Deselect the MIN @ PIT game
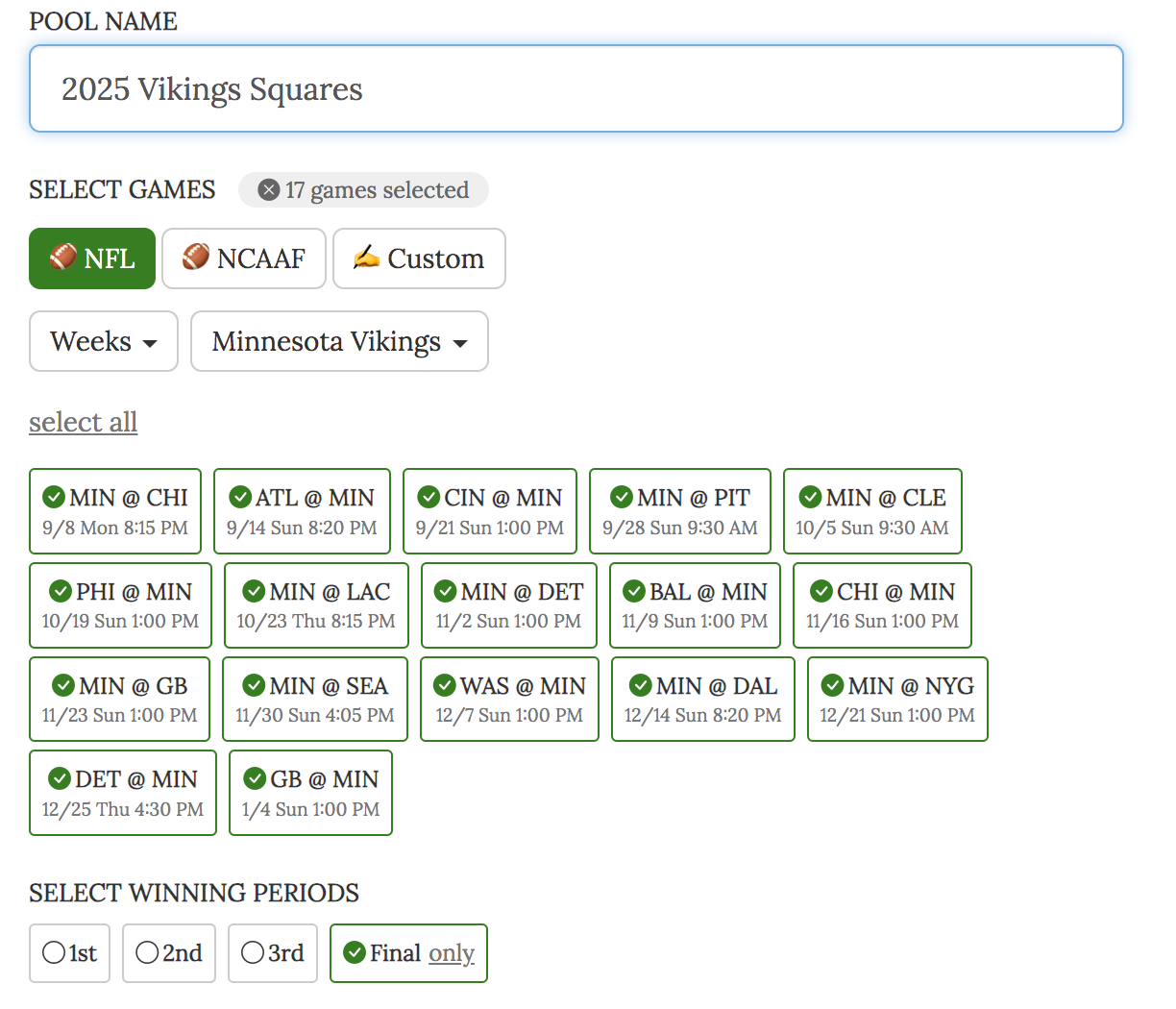Screen dimensions: 1176x1009 pyautogui.click(x=680, y=511)
